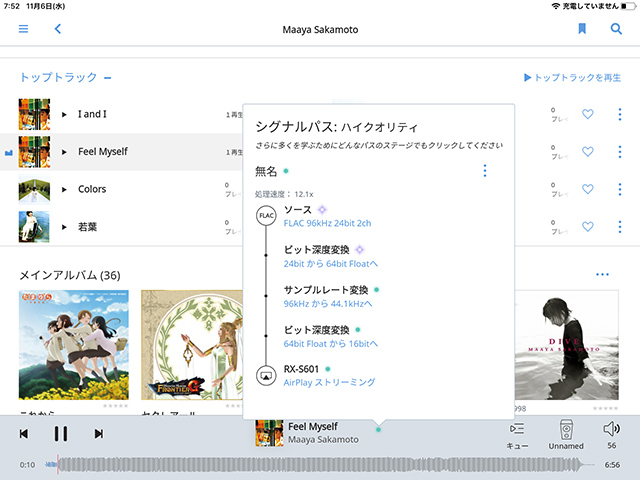Viewport: 640px width, 480px height.
Task: Click 24bit から 64bit Float conversion detail
Action: [331, 264]
